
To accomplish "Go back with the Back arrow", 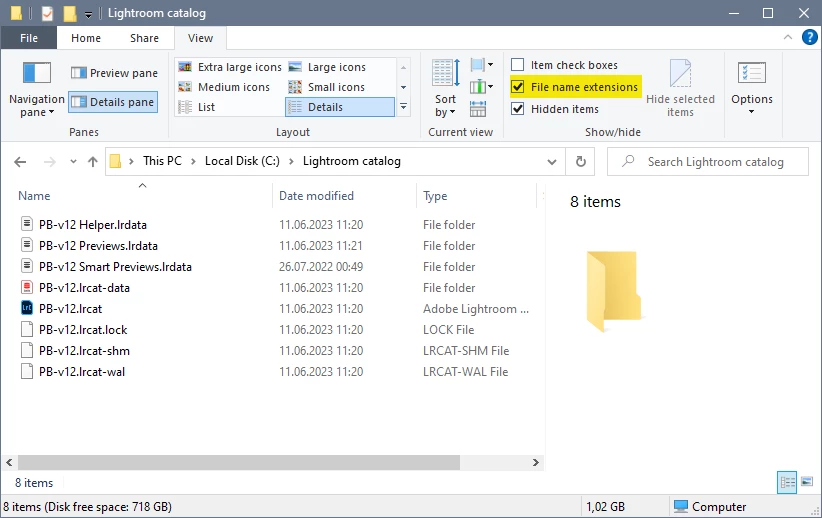I will coord(20,162).
